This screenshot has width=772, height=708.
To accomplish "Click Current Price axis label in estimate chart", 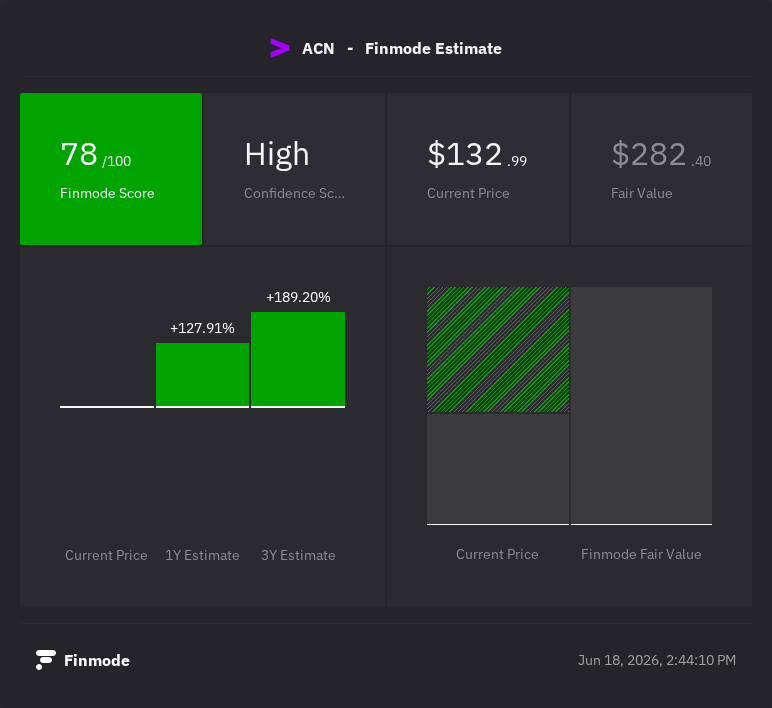I will [x=106, y=555].
